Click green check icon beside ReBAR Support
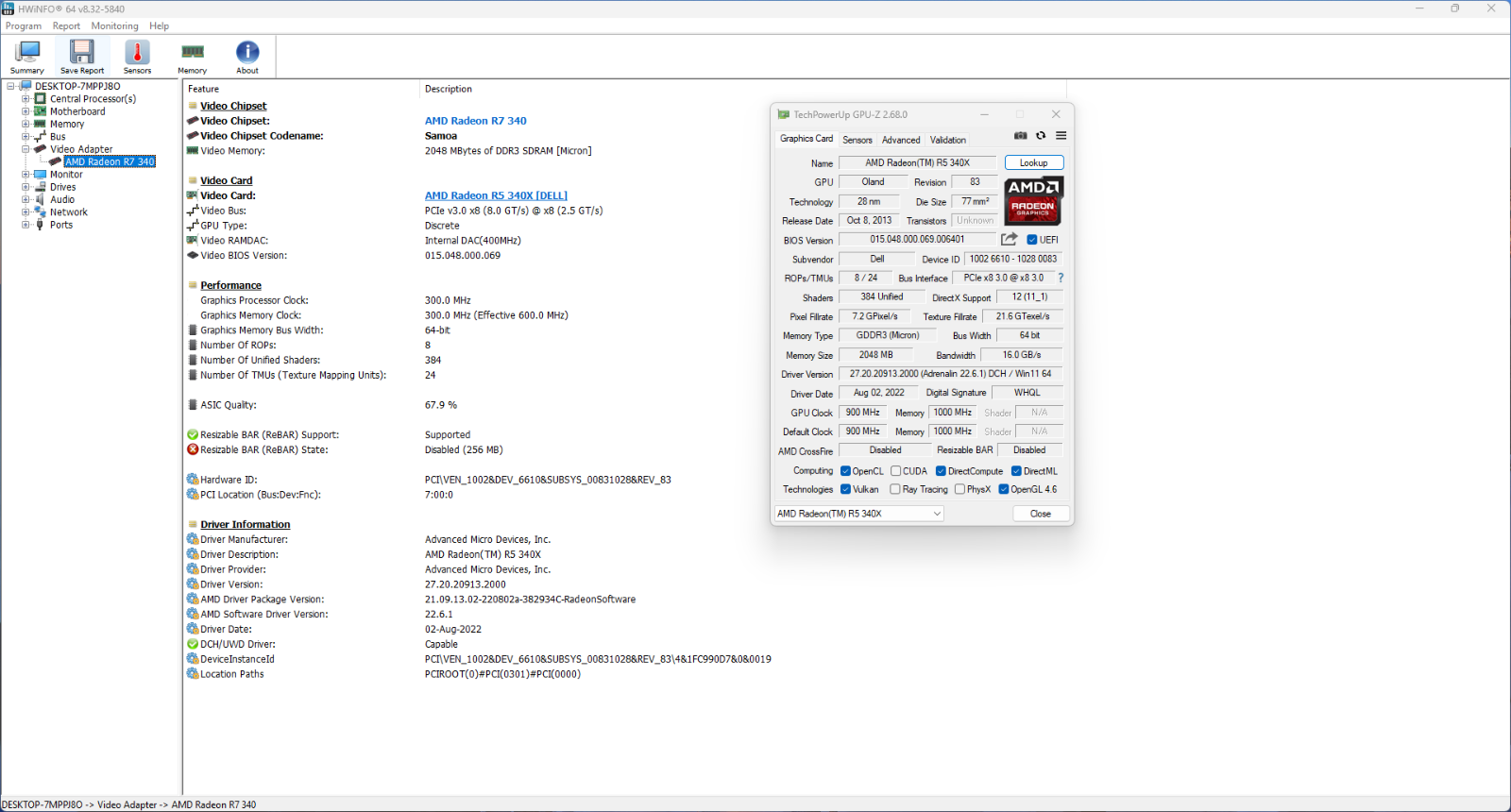Screen dimensions: 1511x812 click(x=193, y=434)
